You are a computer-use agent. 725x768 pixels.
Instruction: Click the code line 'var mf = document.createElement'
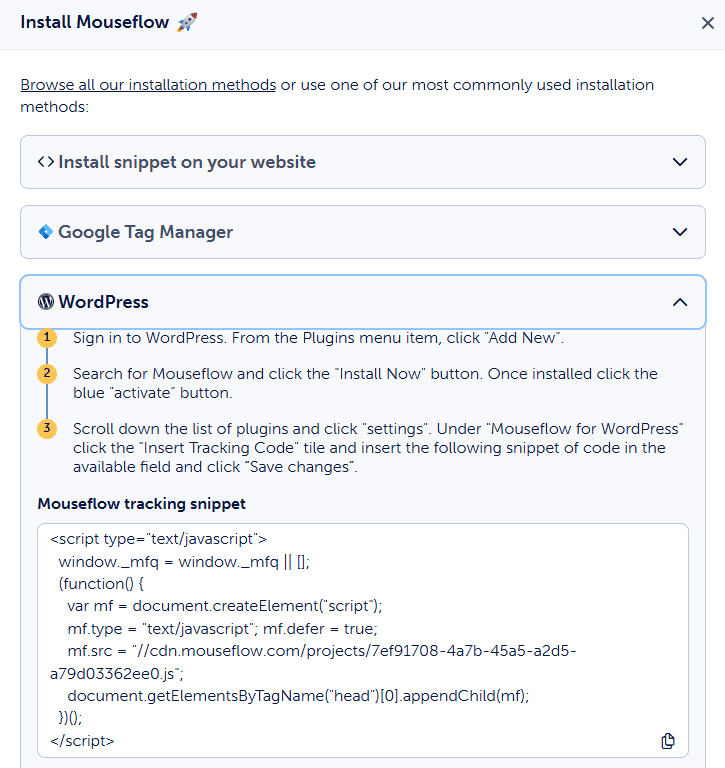point(225,606)
